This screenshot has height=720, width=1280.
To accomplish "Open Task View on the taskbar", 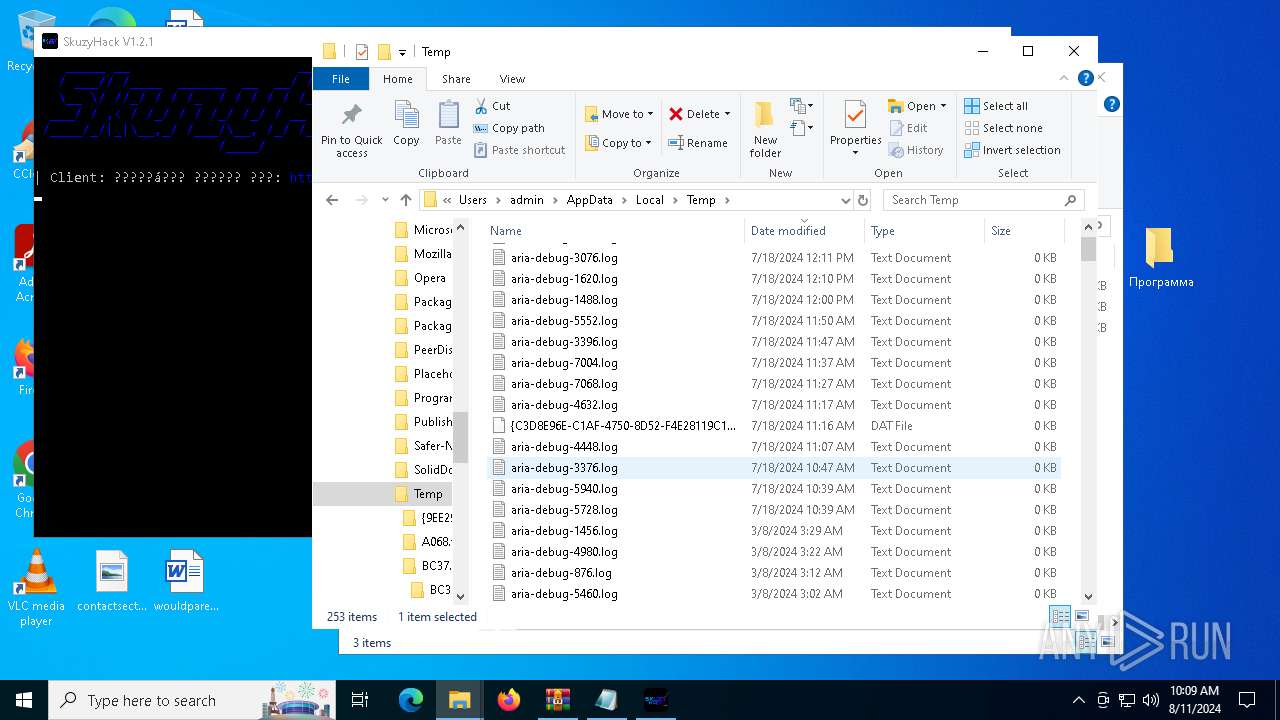I will 360,700.
